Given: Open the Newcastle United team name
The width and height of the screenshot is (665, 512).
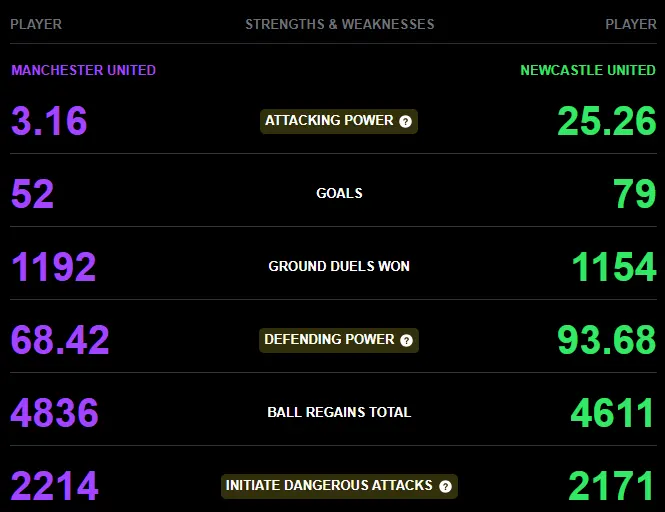Looking at the screenshot, I should click(588, 70).
